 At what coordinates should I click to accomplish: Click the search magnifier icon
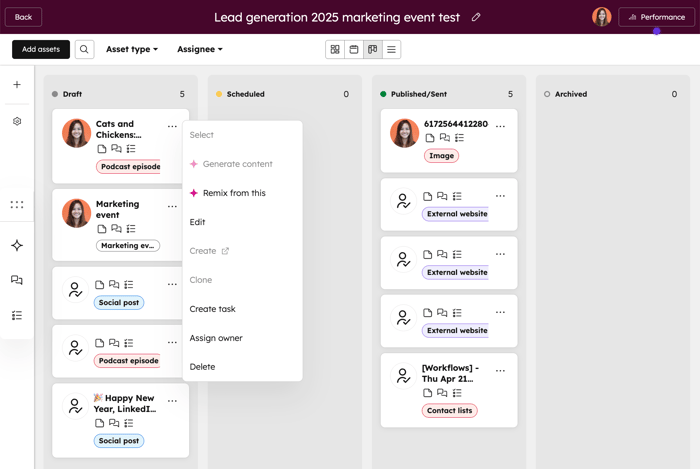(x=84, y=49)
